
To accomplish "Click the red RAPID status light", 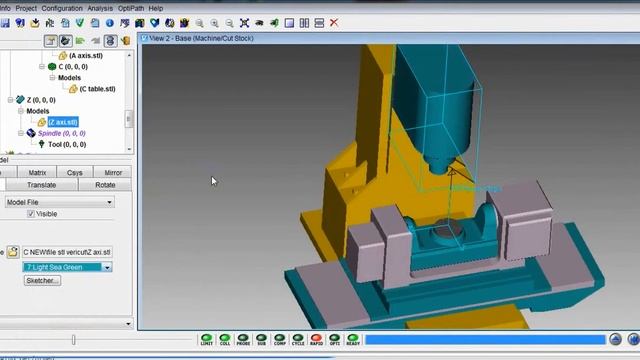I will click(316, 340).
